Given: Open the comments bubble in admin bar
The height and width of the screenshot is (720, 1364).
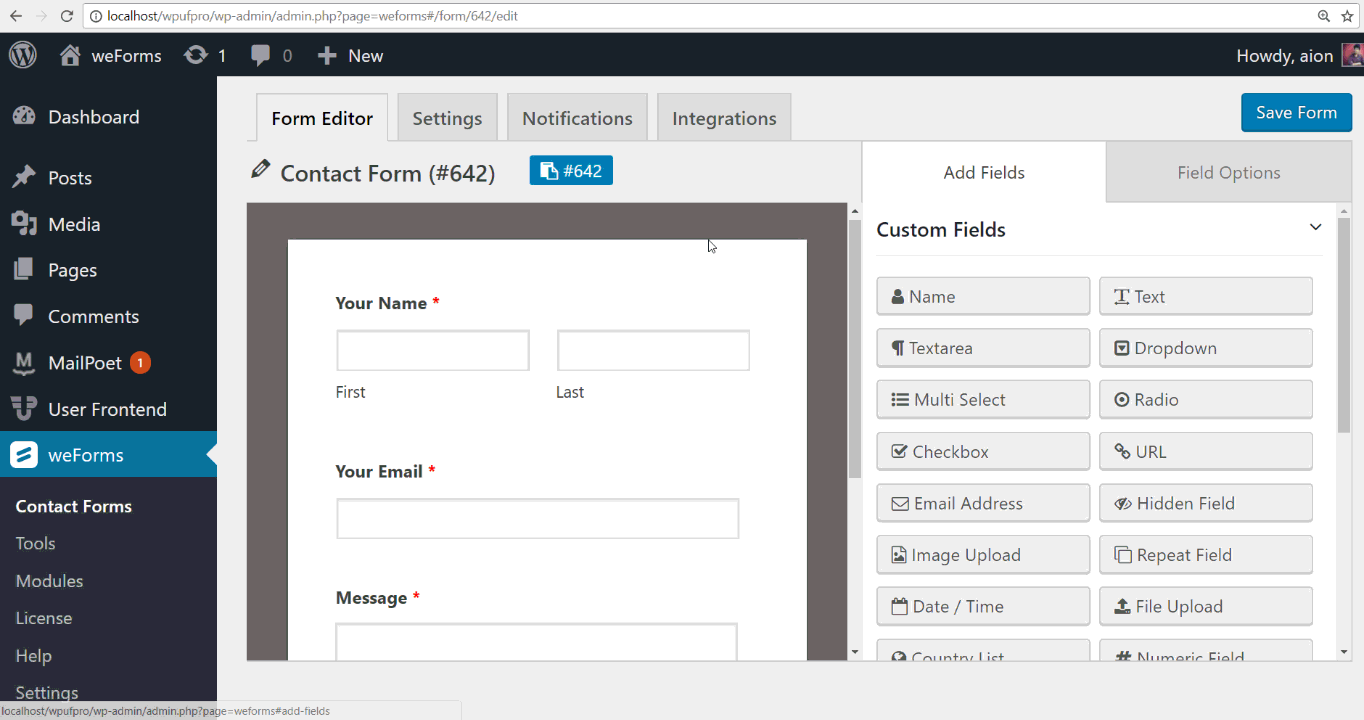Looking at the screenshot, I should tap(261, 56).
